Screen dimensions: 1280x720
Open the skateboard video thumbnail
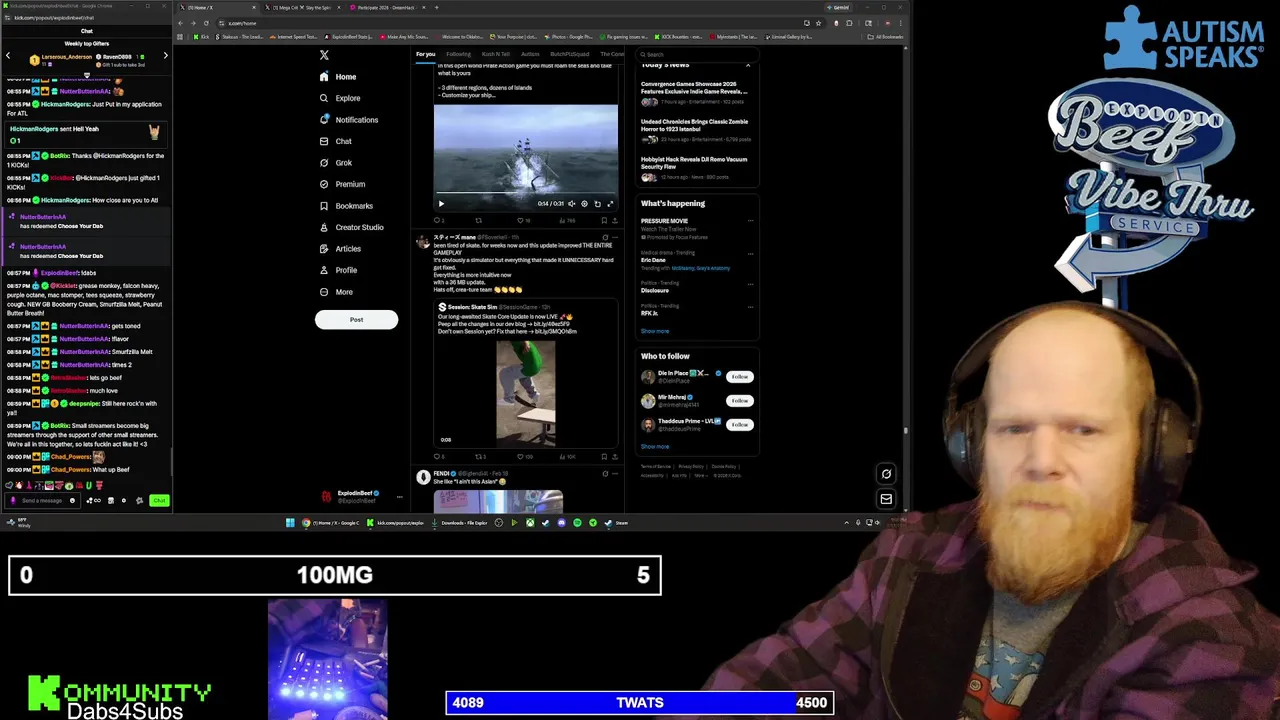pyautogui.click(x=525, y=392)
